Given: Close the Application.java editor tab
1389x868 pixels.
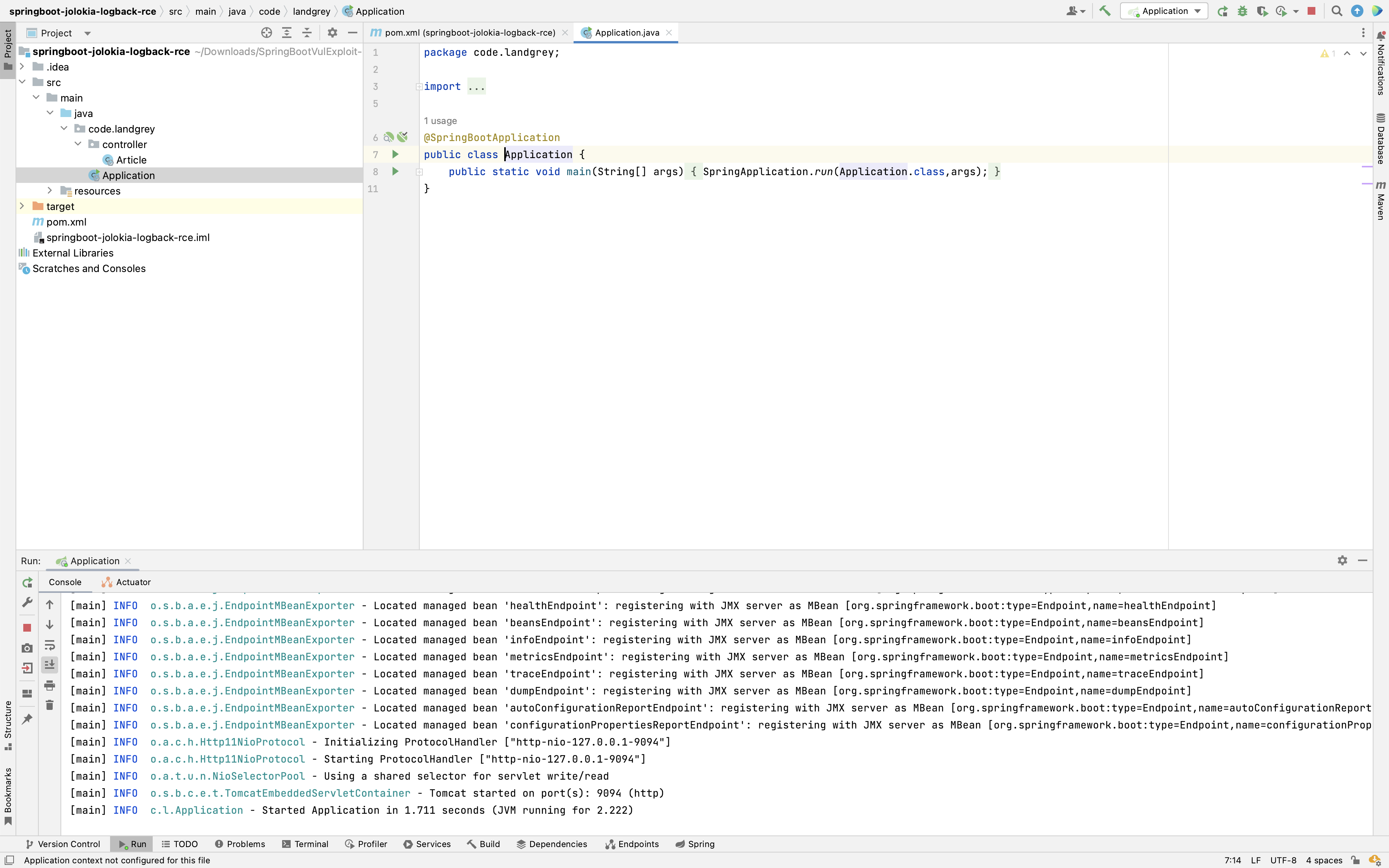Looking at the screenshot, I should click(x=669, y=33).
